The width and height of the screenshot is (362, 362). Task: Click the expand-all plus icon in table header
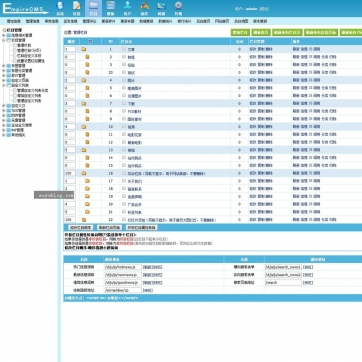click(90, 42)
